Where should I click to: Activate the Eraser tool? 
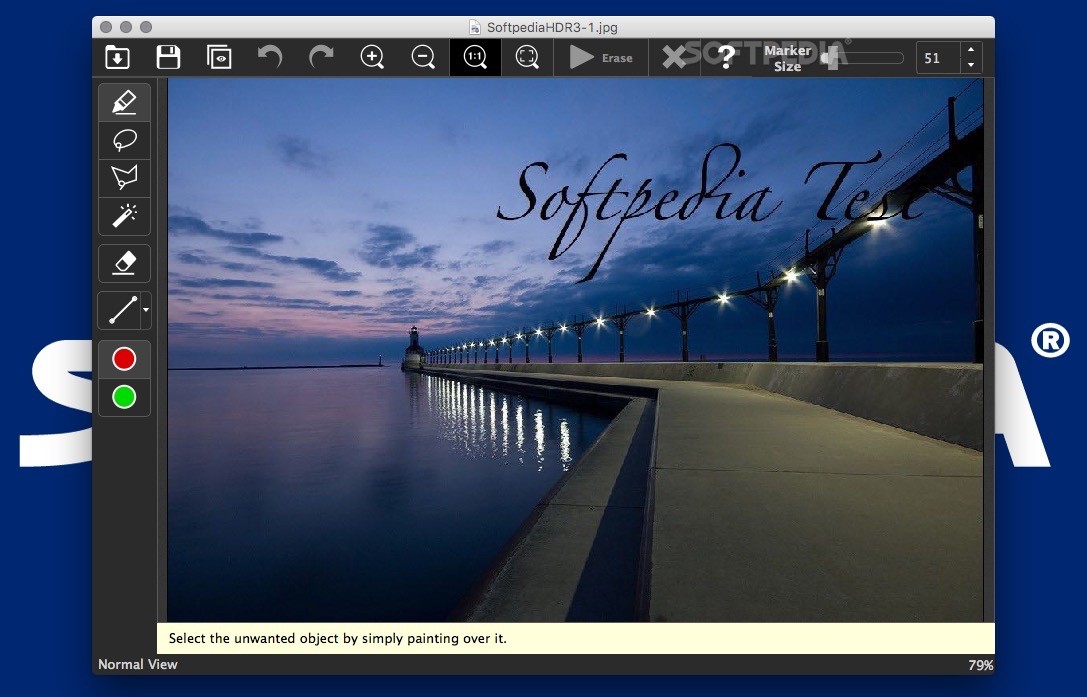pyautogui.click(x=124, y=263)
